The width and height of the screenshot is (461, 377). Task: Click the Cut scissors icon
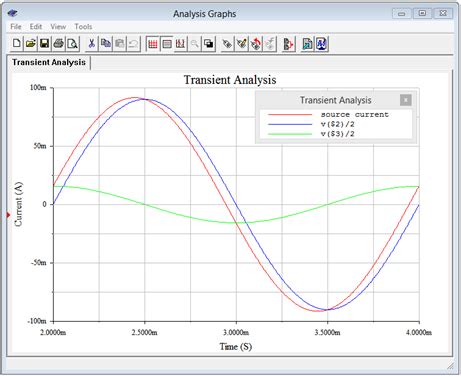[92, 44]
